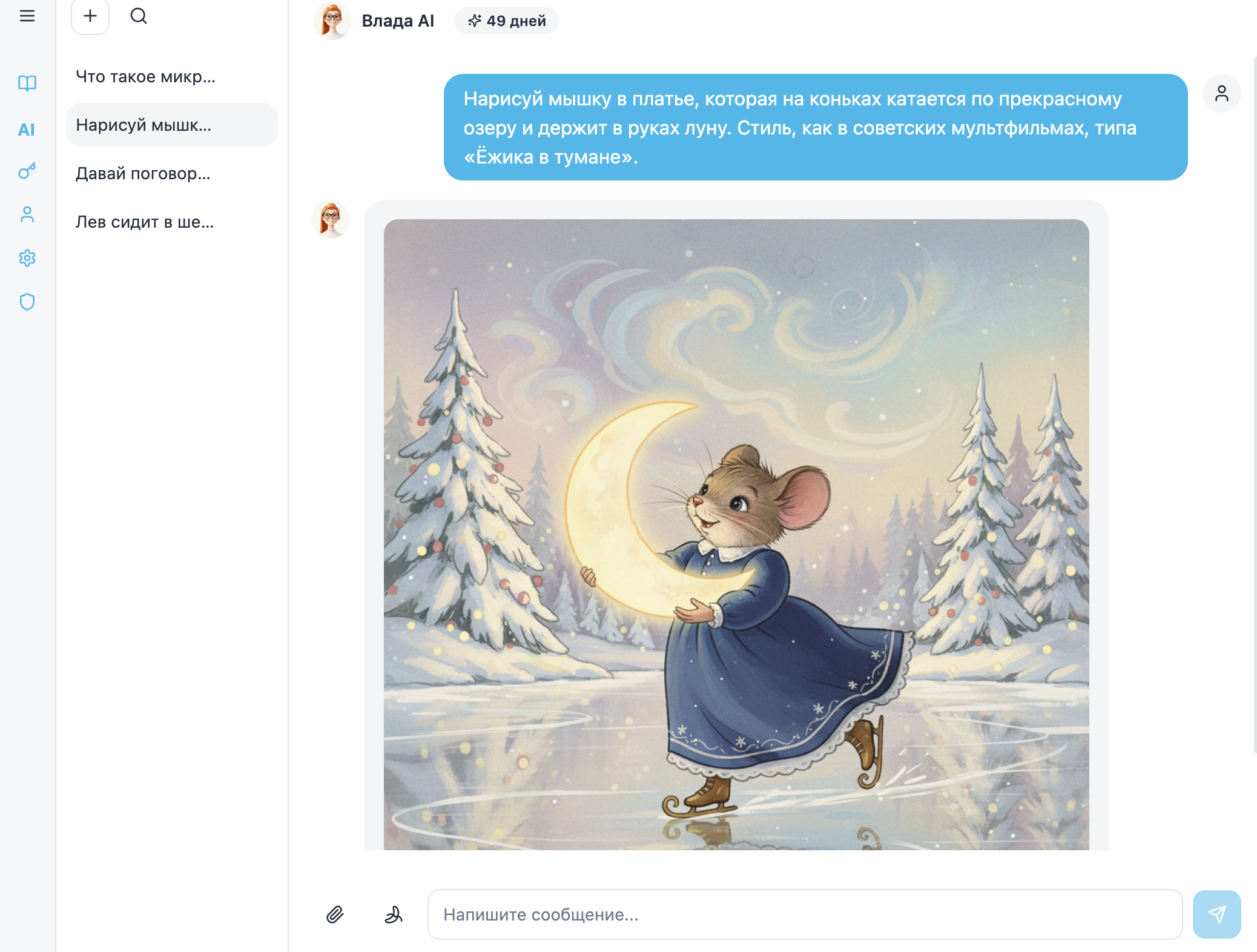Open settings gear icon
Screen dimensions: 1257x952
pos(27,259)
